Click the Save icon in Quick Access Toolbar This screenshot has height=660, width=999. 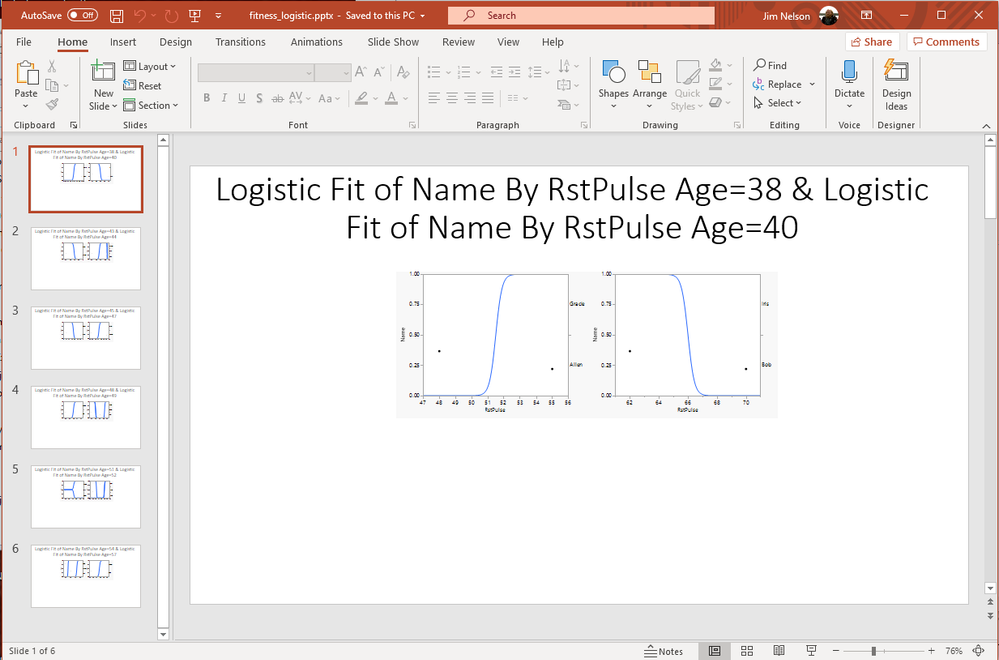(117, 15)
